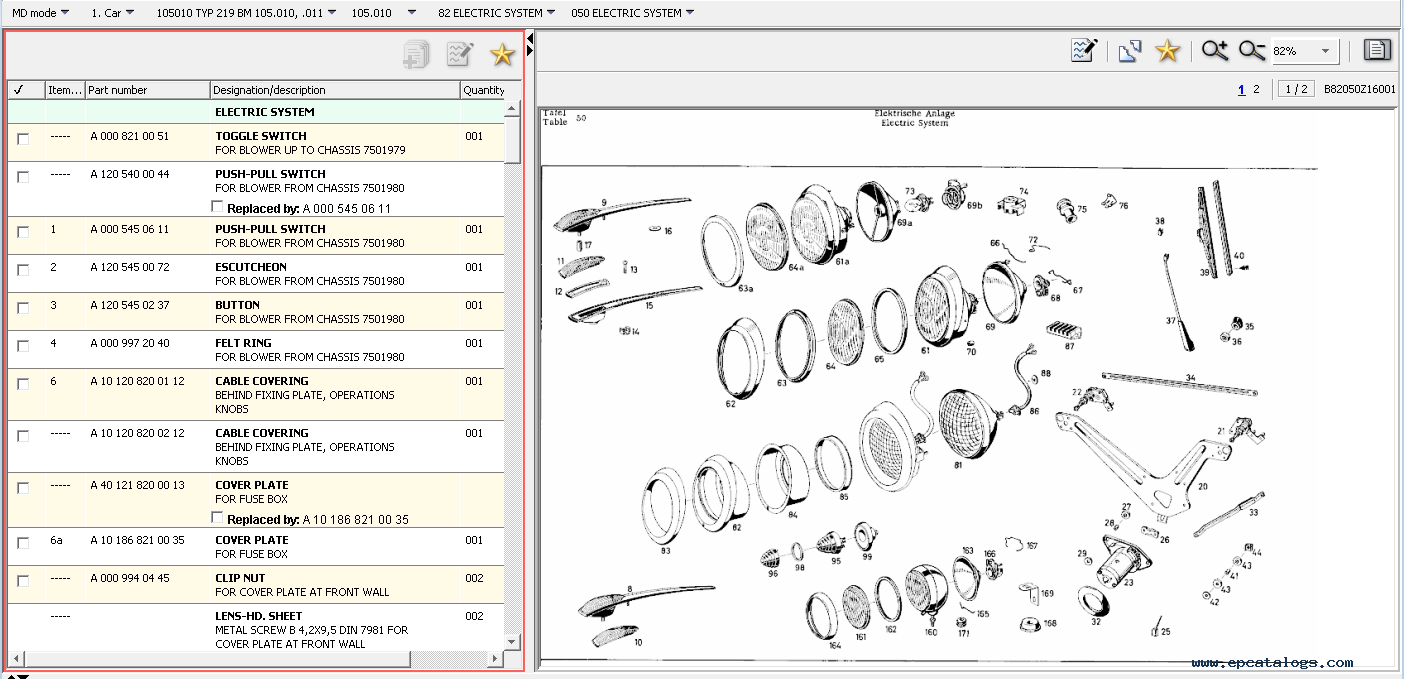Tick the checkbox for the ESCUTCHEON row

pos(23,270)
